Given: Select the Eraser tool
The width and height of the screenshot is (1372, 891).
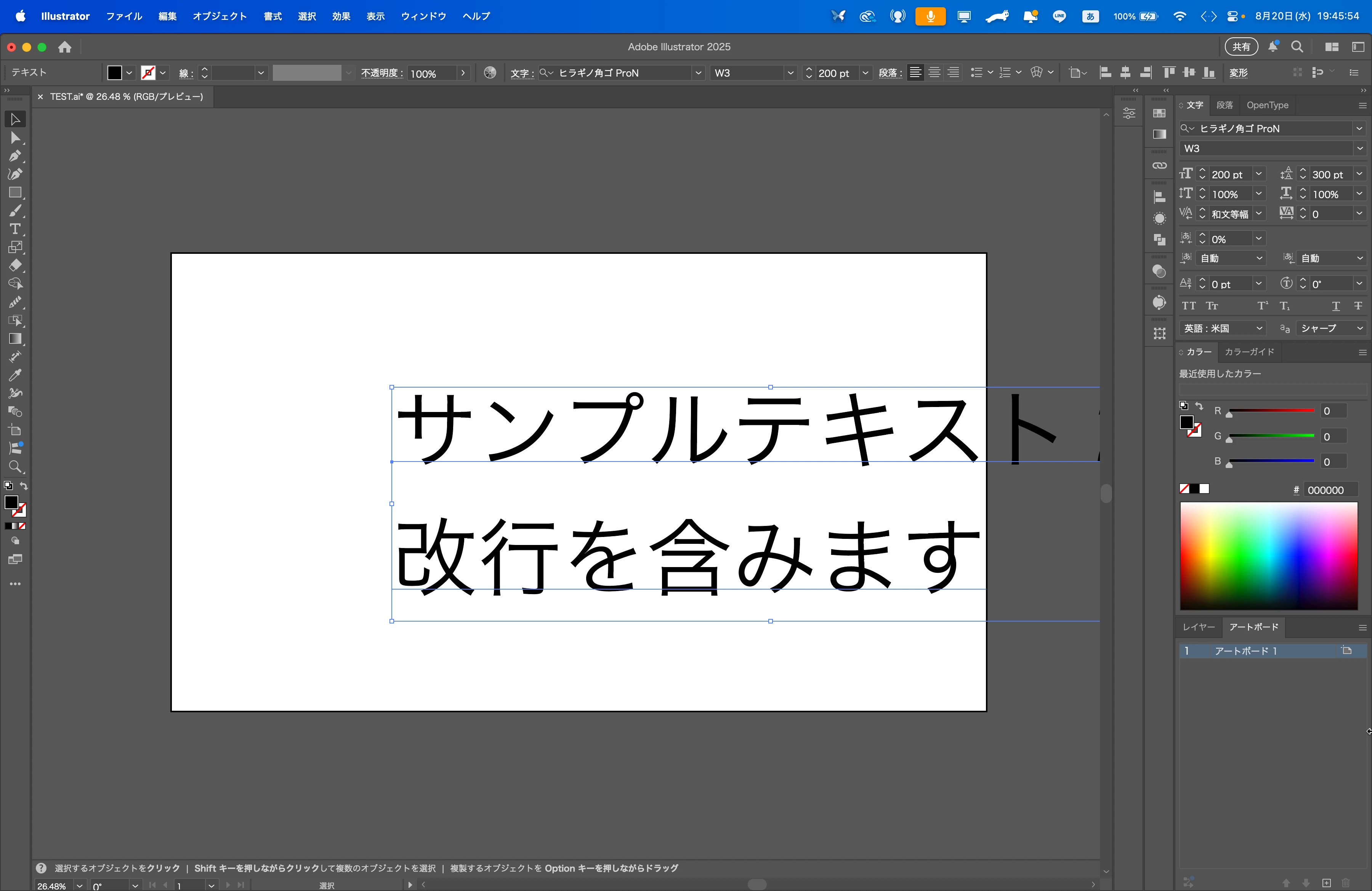Looking at the screenshot, I should tap(15, 266).
